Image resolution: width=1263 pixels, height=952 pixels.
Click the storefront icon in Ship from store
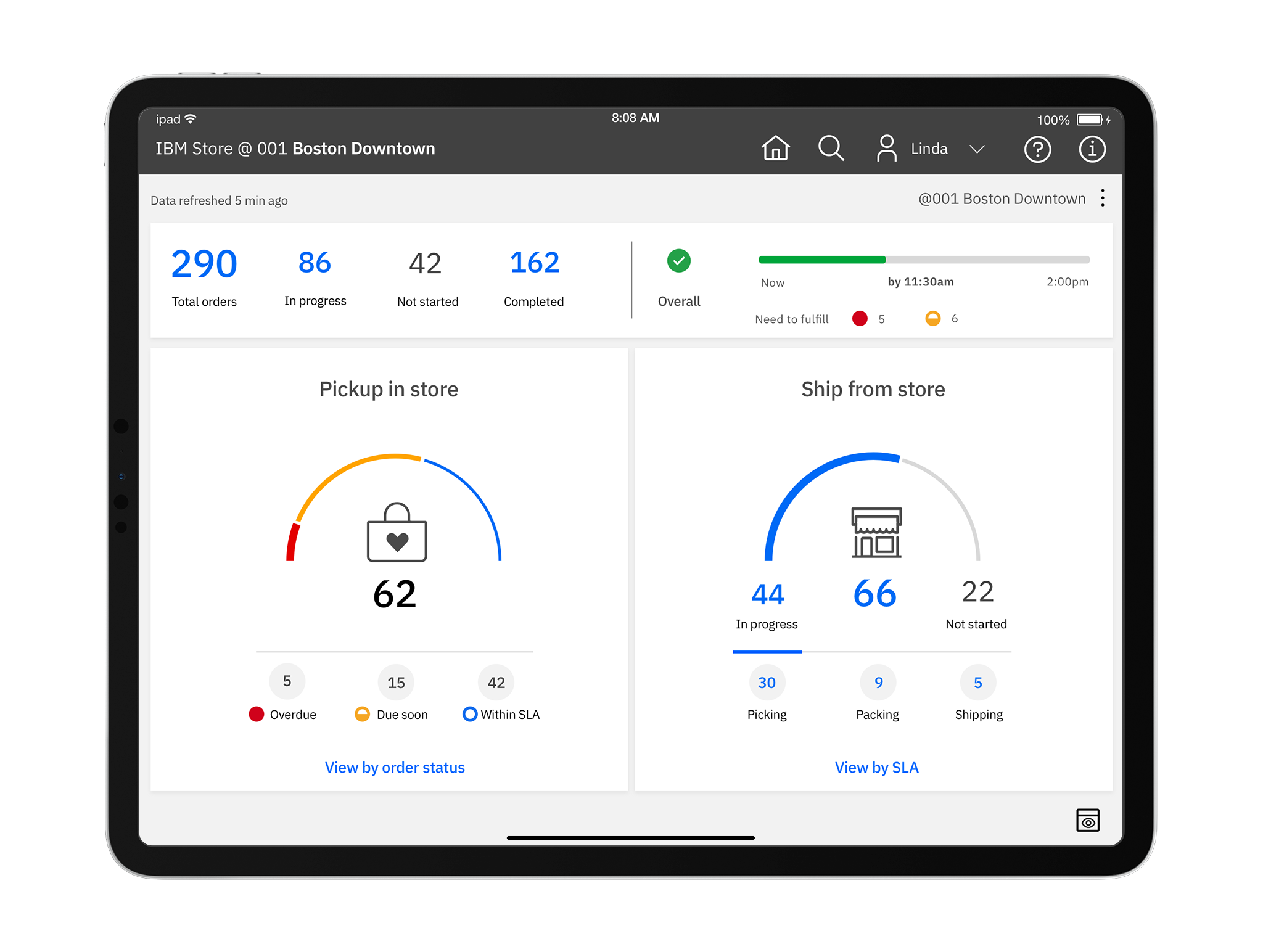click(876, 533)
